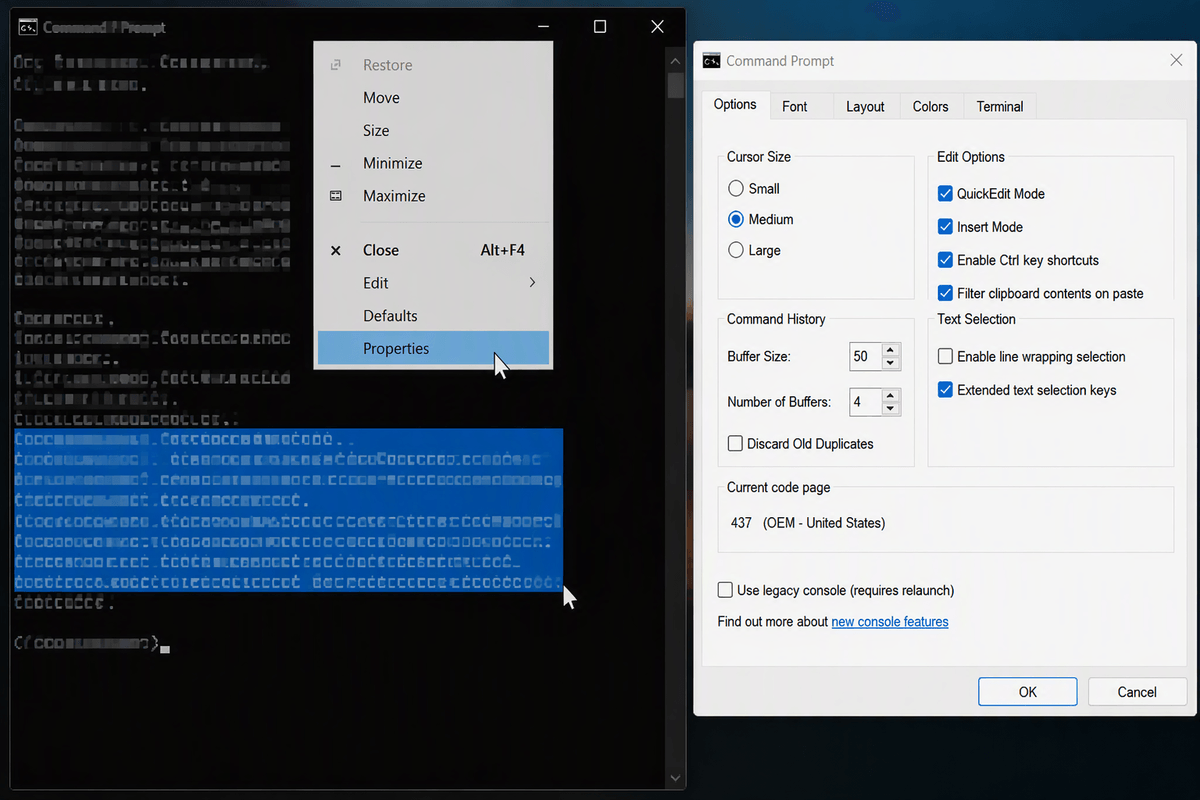Switch to the Layout tab
1200x800 pixels.
pos(865,106)
